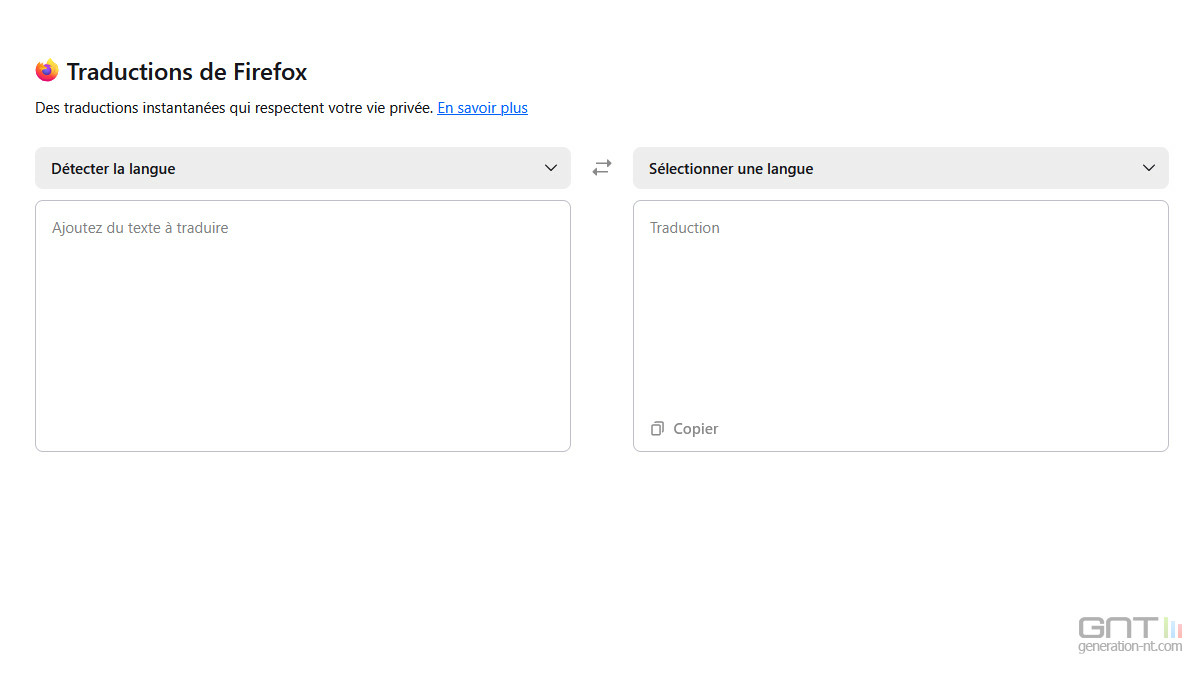Screen dimensions: 1200x675
Task: Click the chevron on Détecter la langue
Action: pos(550,168)
